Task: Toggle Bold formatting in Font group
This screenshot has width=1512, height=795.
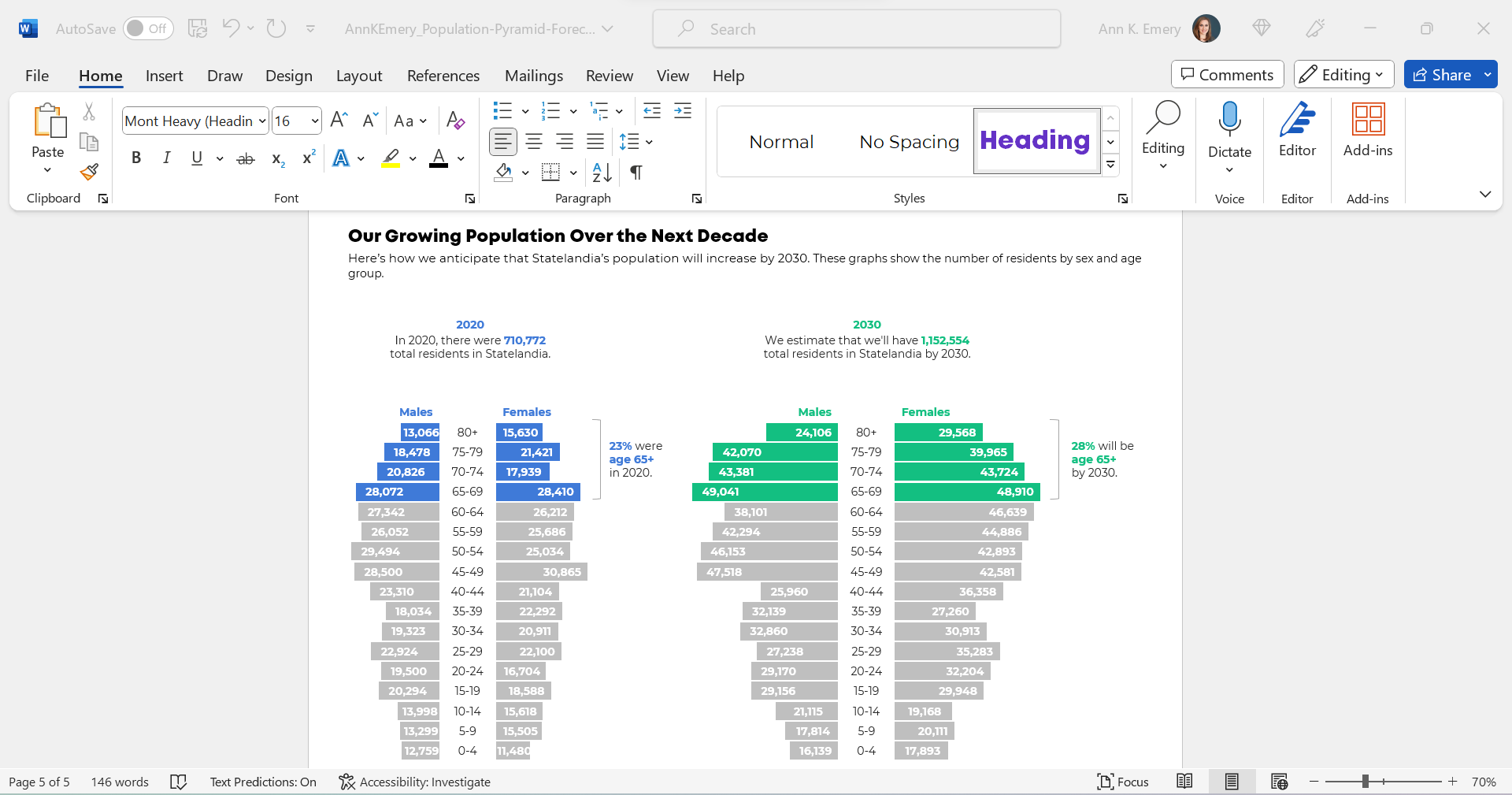Action: pyautogui.click(x=136, y=158)
